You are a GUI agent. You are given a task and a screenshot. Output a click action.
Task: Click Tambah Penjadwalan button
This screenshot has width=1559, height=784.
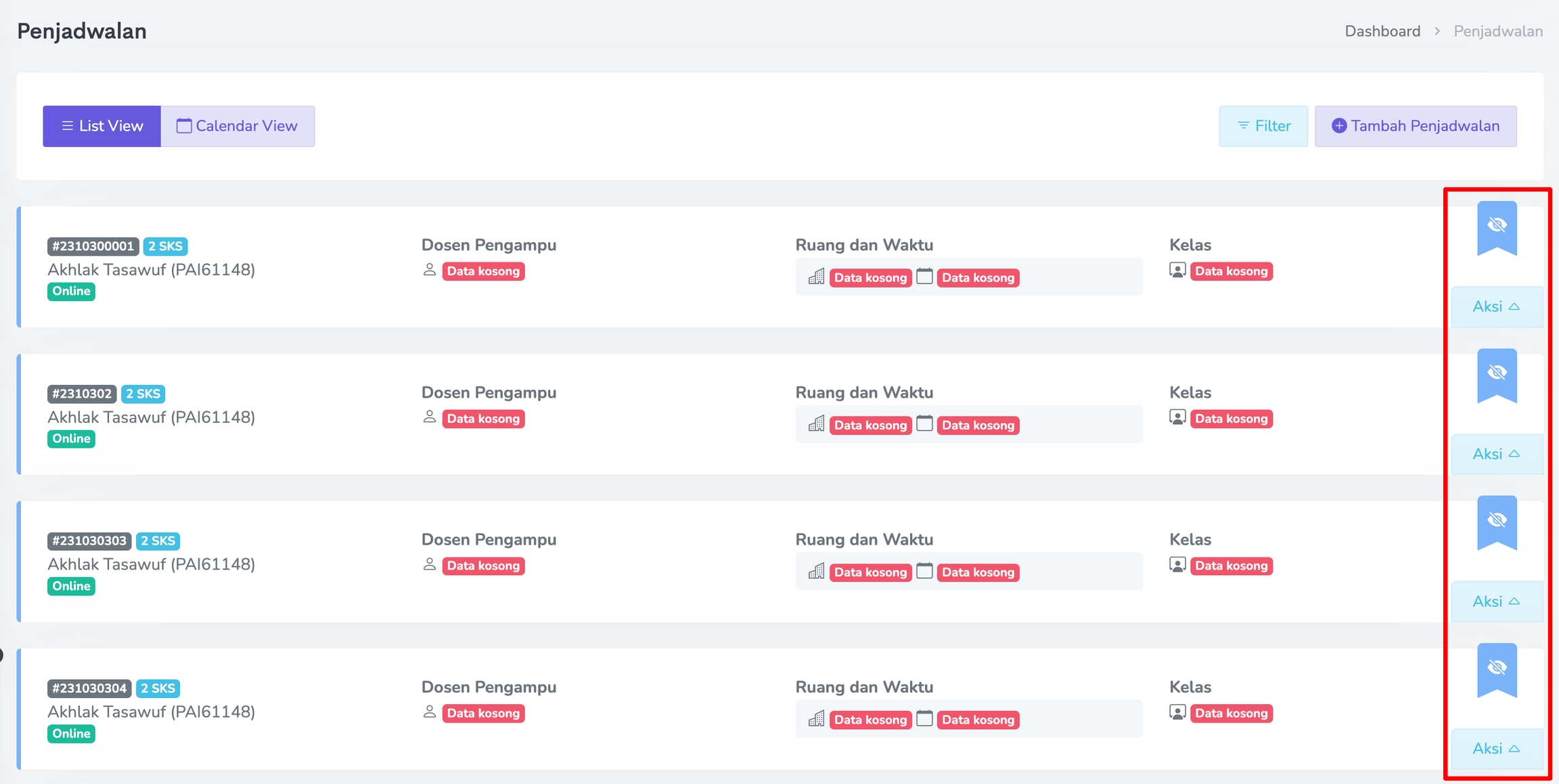pyautogui.click(x=1416, y=126)
